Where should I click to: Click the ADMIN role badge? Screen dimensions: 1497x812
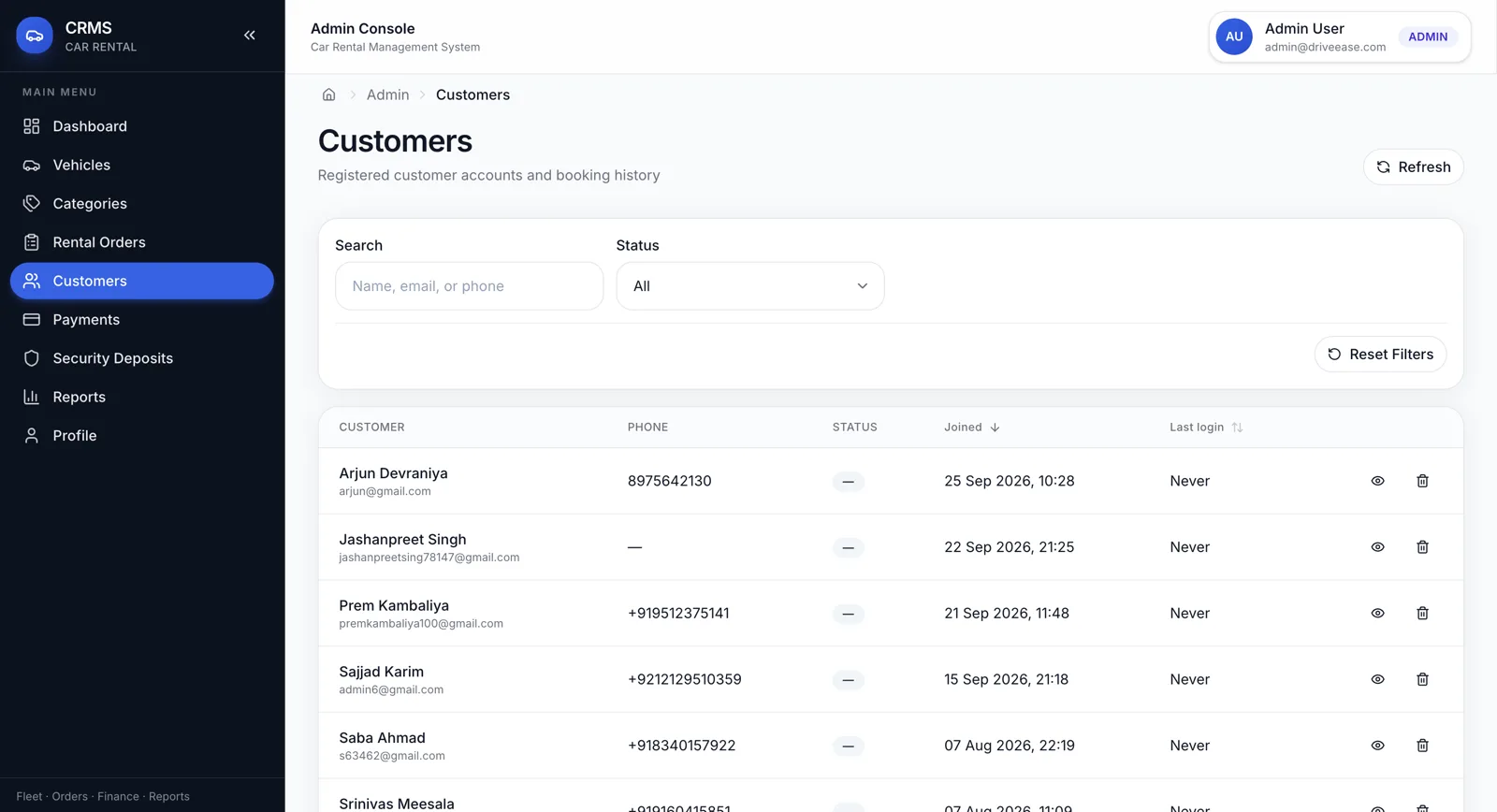[1428, 36]
